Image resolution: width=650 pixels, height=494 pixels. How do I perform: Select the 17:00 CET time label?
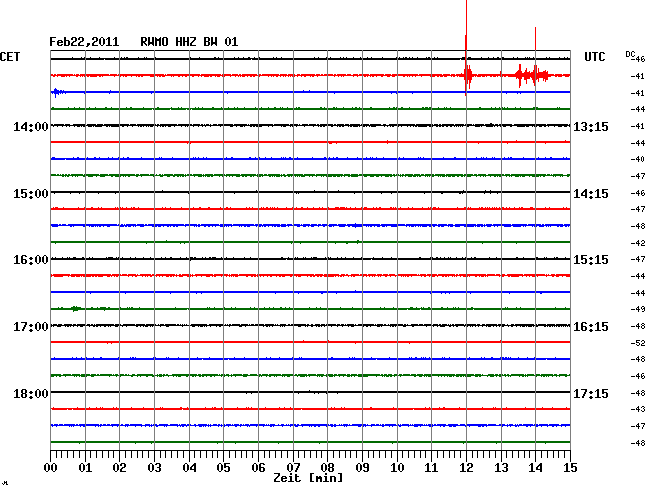coord(31,327)
